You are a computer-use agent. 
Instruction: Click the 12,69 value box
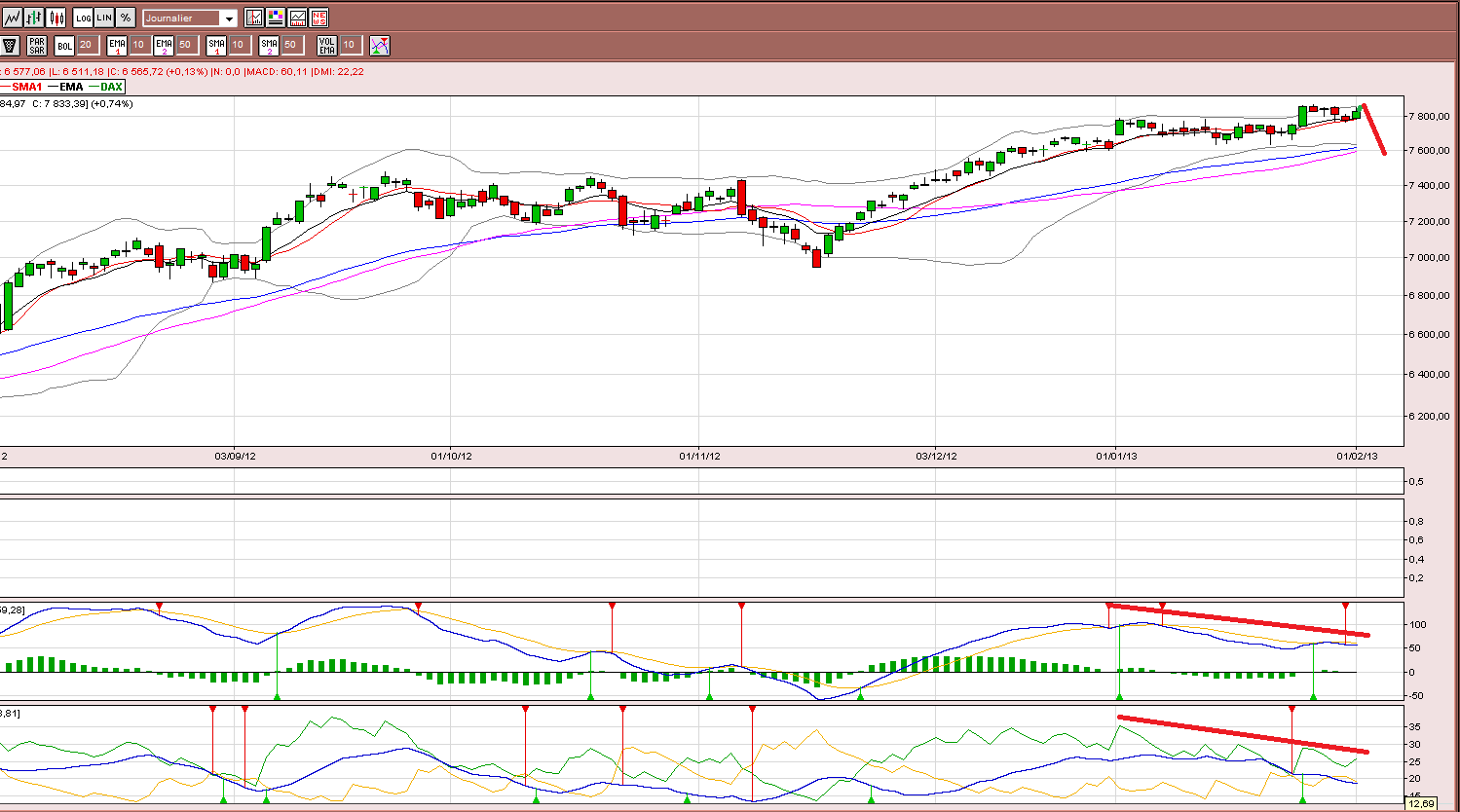(1421, 803)
